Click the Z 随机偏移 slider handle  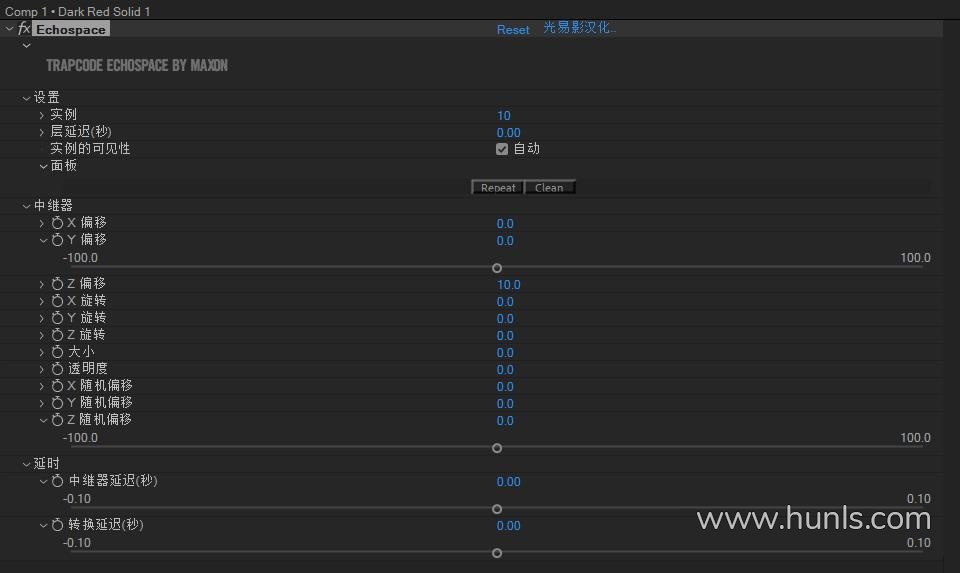497,448
